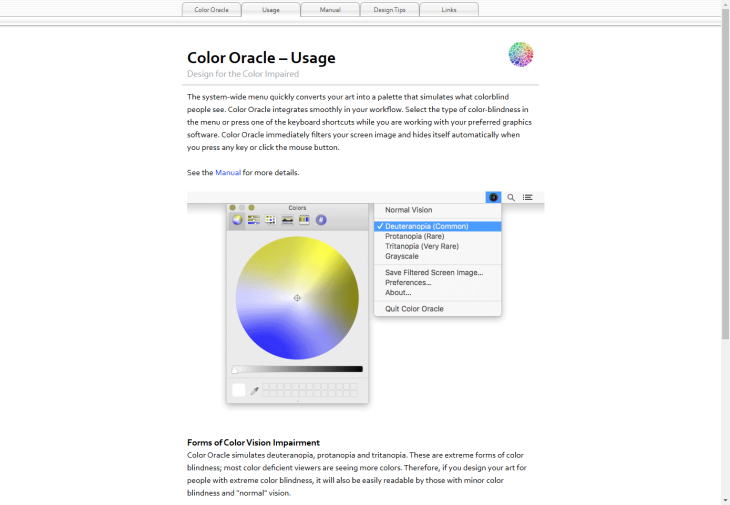The image size is (730, 505).
Task: Click the saved color swatches grid
Action: pyautogui.click(x=310, y=390)
